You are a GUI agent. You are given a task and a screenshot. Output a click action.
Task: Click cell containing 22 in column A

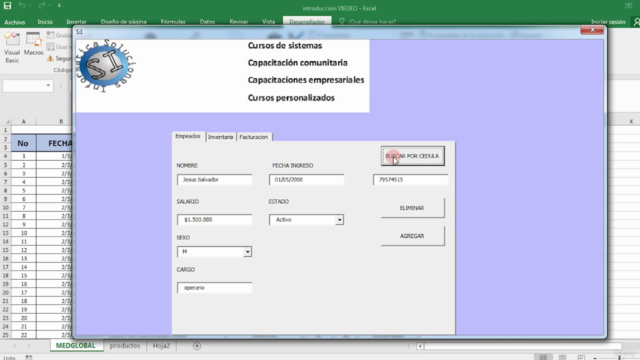coord(24,335)
